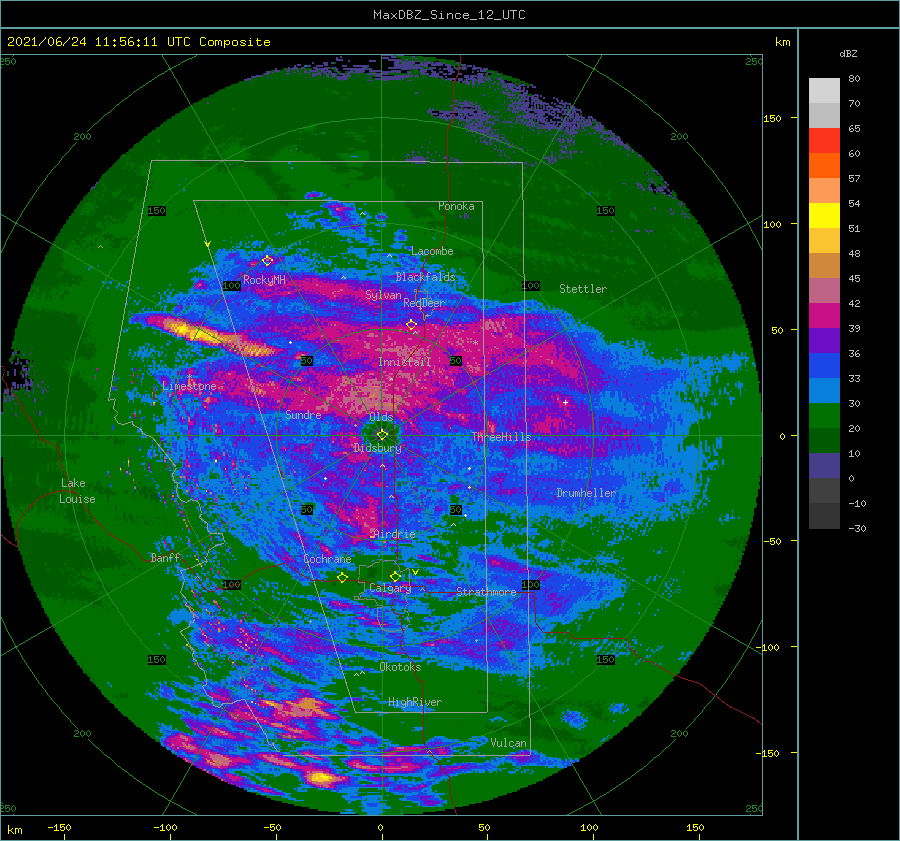Click the radar site marker near Olds
900x841 pixels.
click(382, 435)
